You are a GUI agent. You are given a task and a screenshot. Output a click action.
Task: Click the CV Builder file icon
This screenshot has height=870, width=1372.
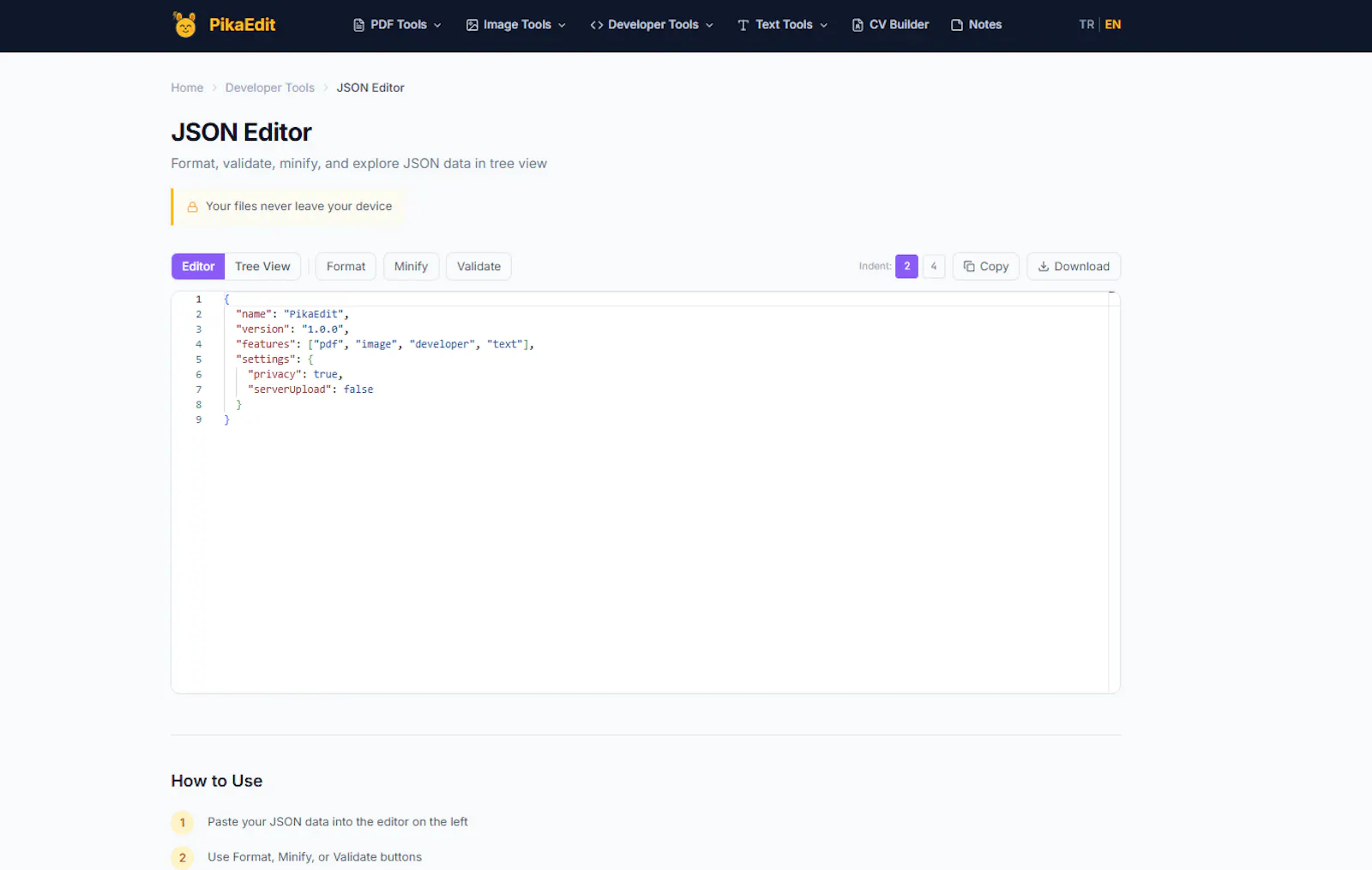click(x=857, y=25)
